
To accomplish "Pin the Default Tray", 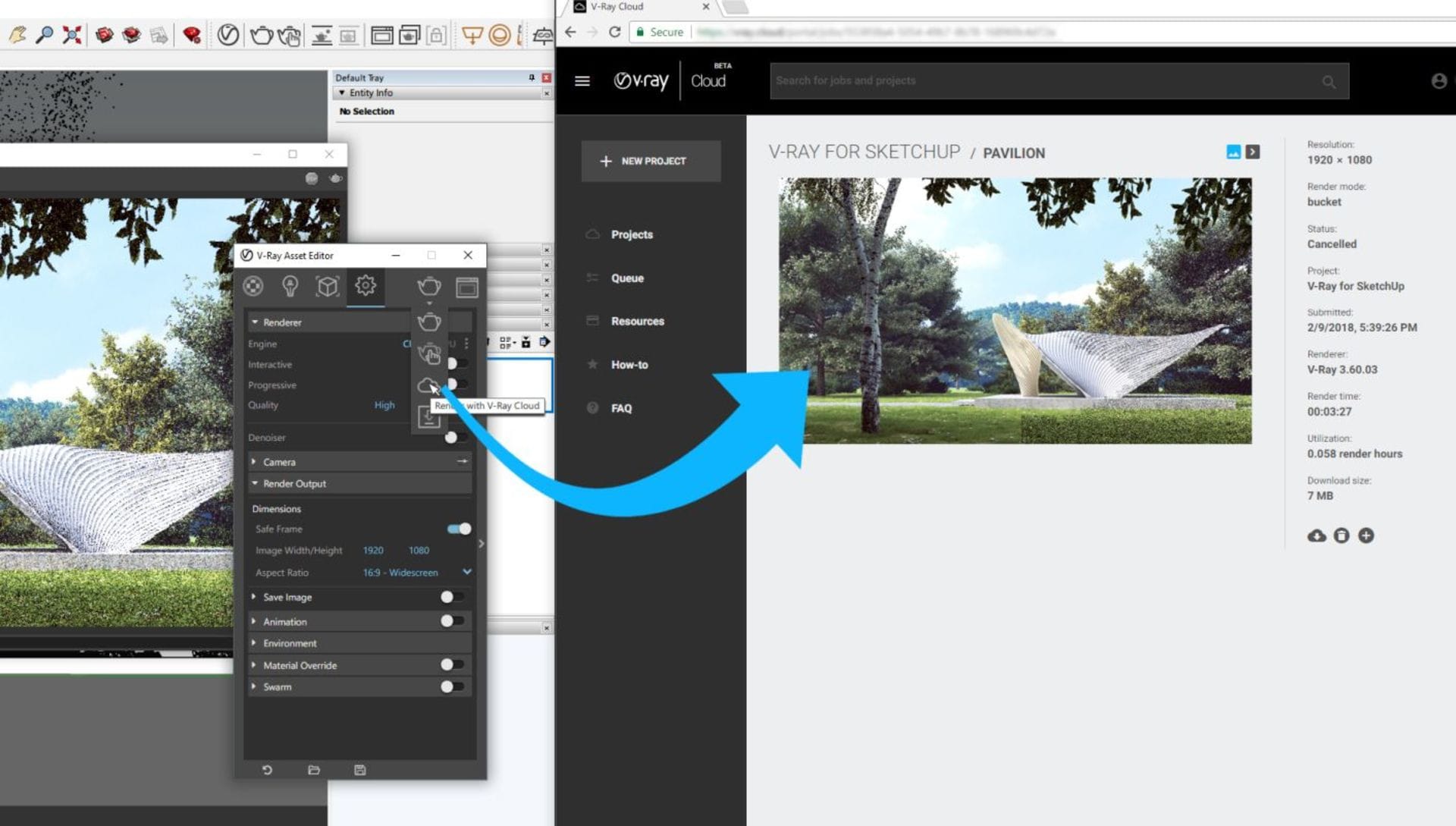I will click(532, 77).
